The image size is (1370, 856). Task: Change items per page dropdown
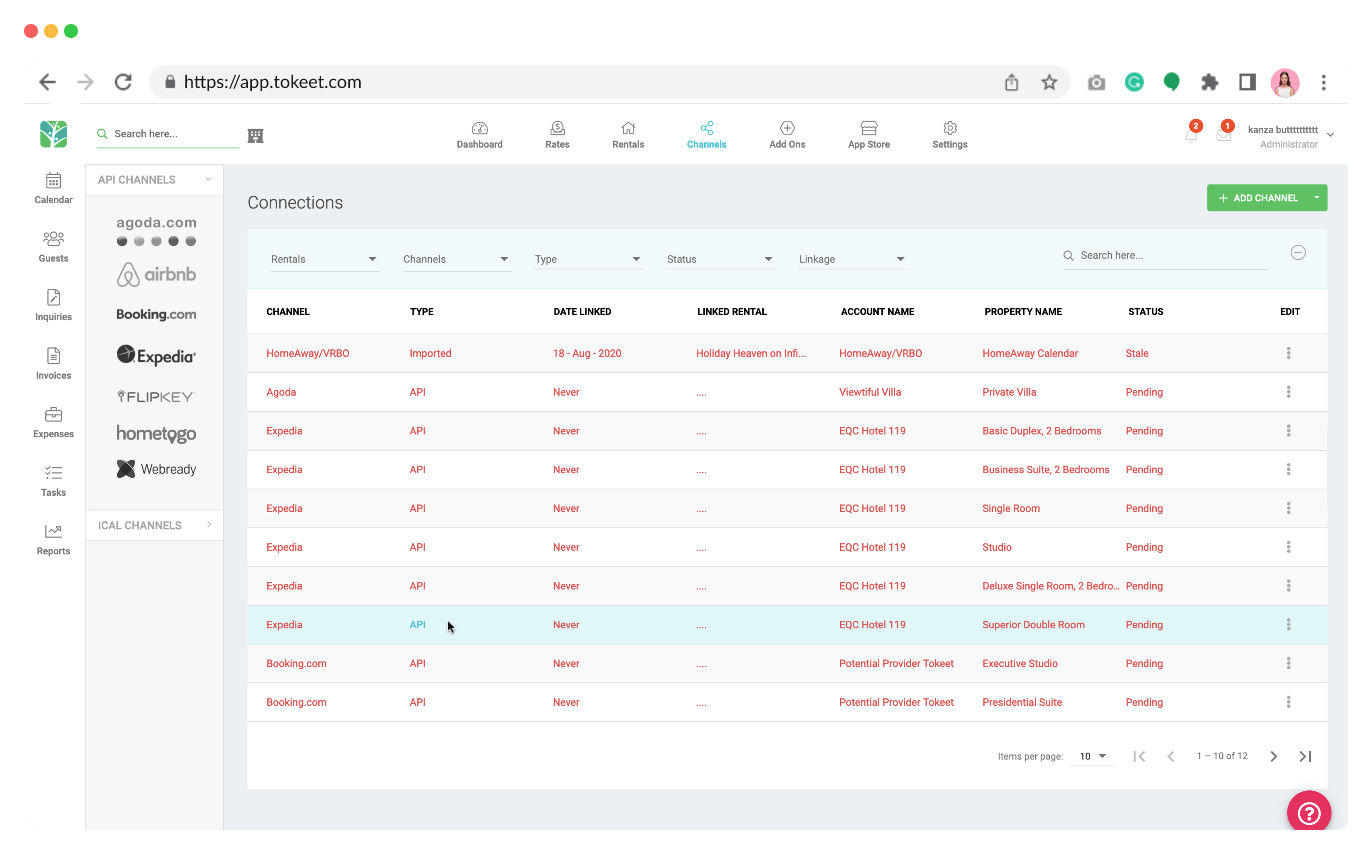1093,756
